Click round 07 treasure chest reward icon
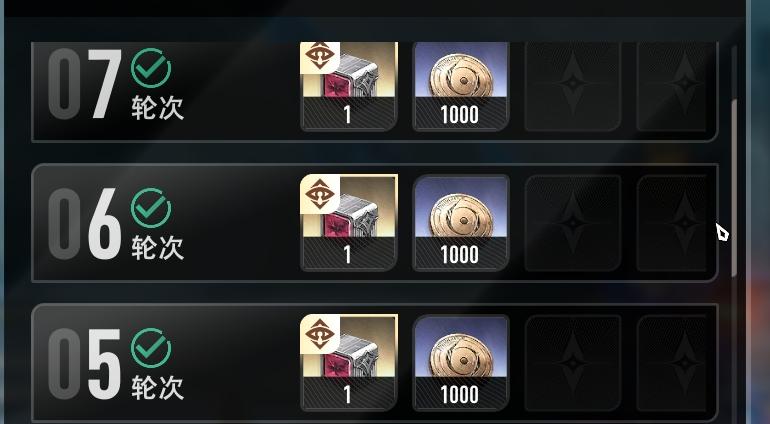The height and width of the screenshot is (424, 770). click(x=349, y=86)
